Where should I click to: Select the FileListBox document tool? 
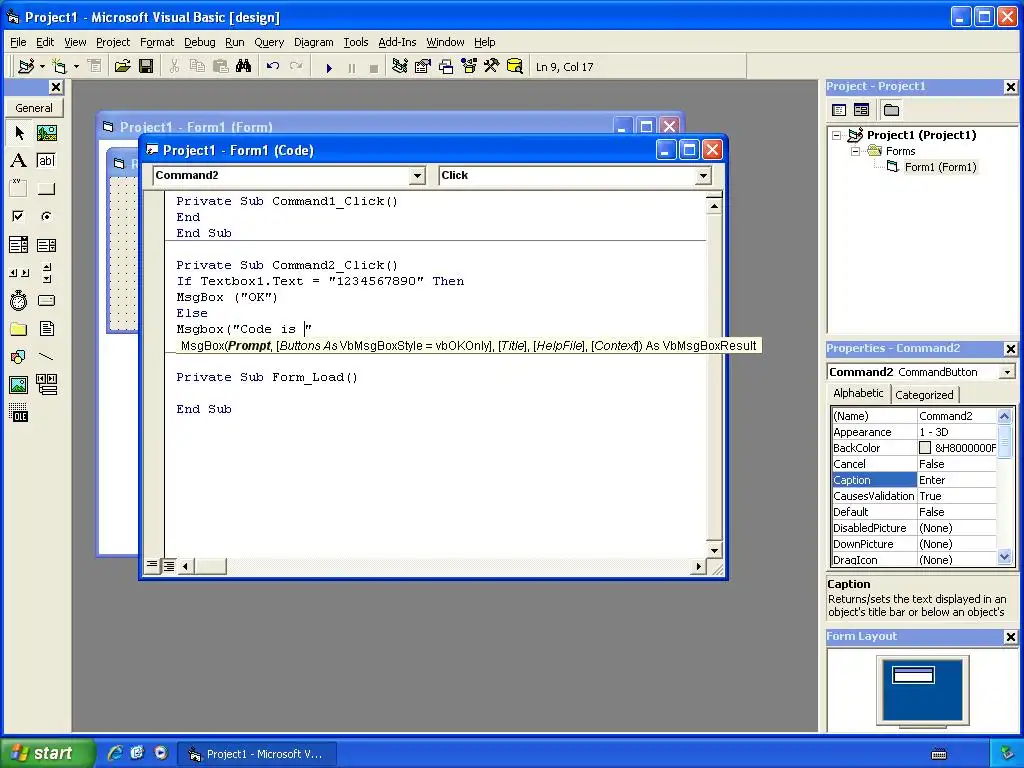click(46, 328)
